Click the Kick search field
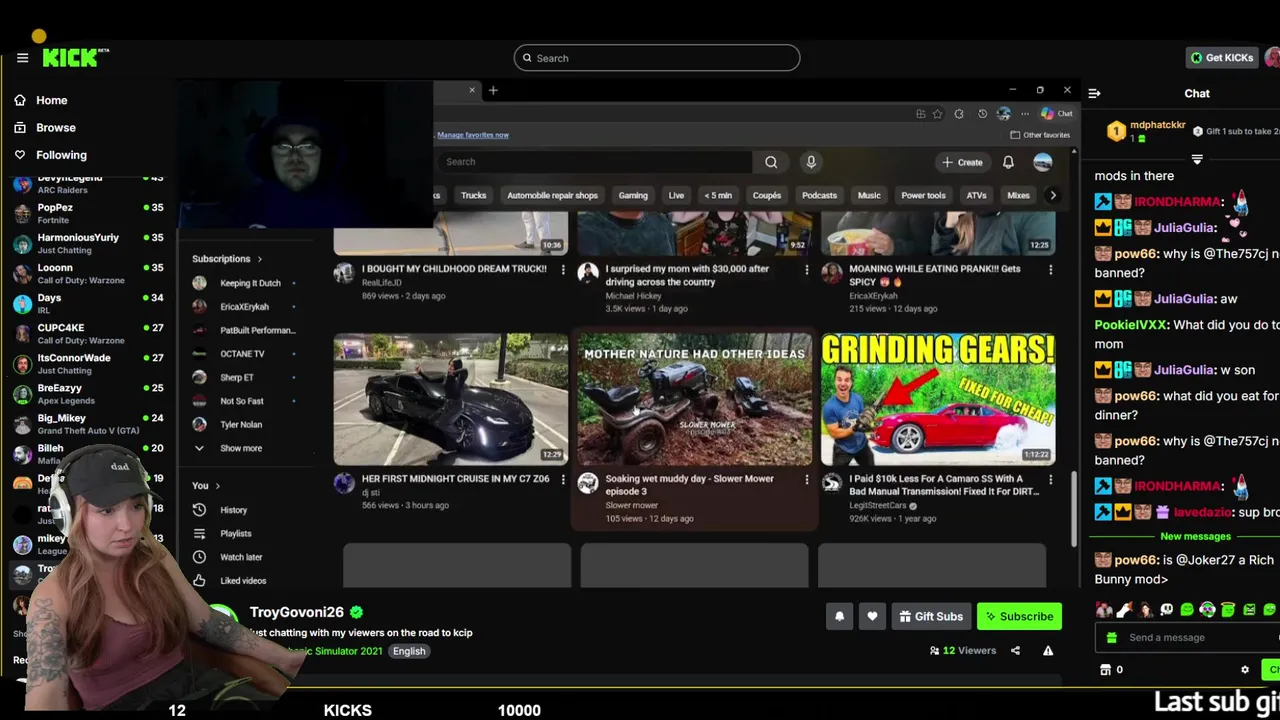The image size is (1280, 720). 657,58
